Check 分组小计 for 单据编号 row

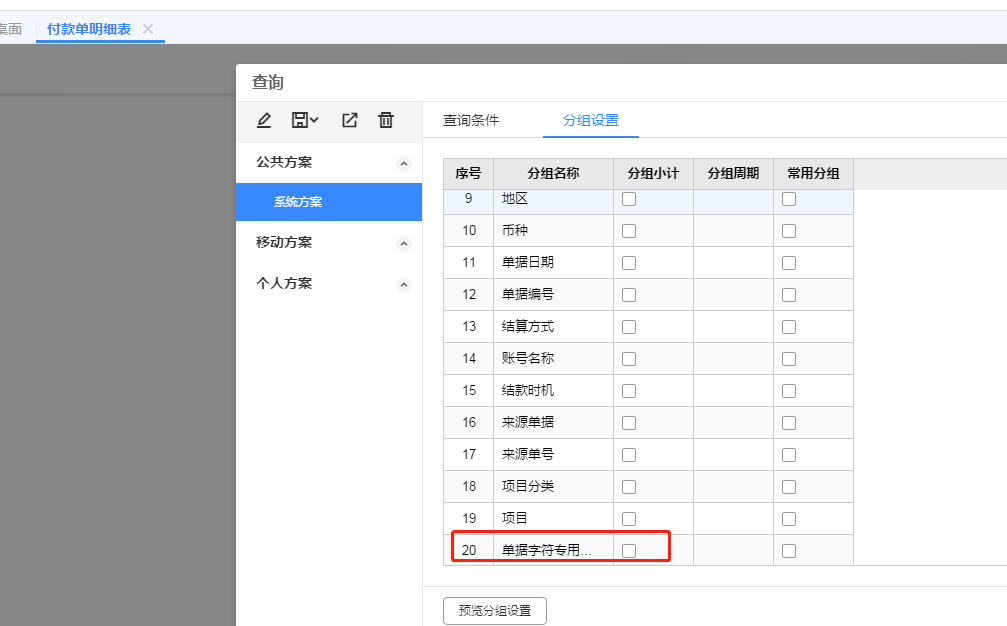pos(629,295)
